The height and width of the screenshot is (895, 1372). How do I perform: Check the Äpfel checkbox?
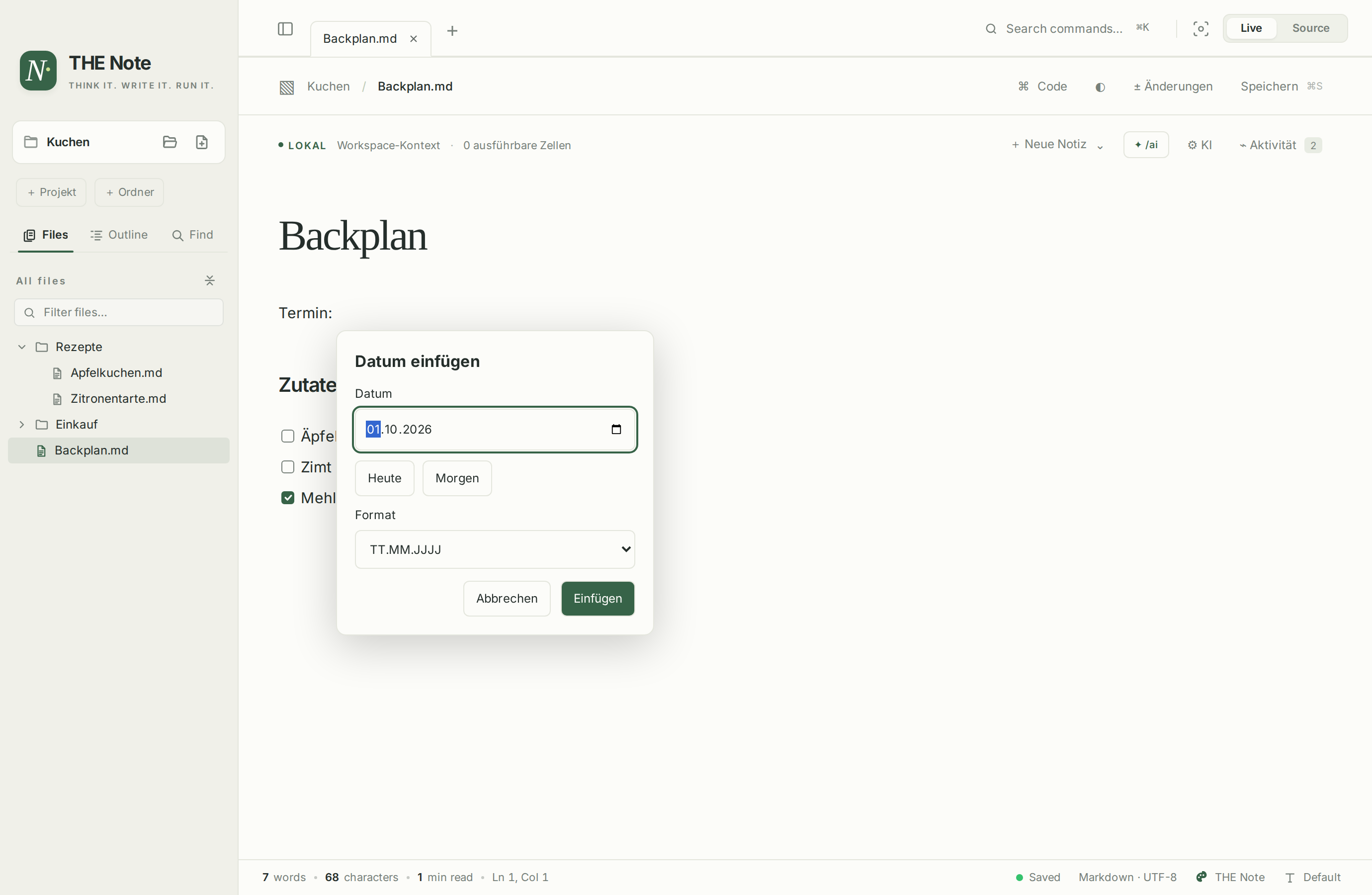click(x=288, y=436)
